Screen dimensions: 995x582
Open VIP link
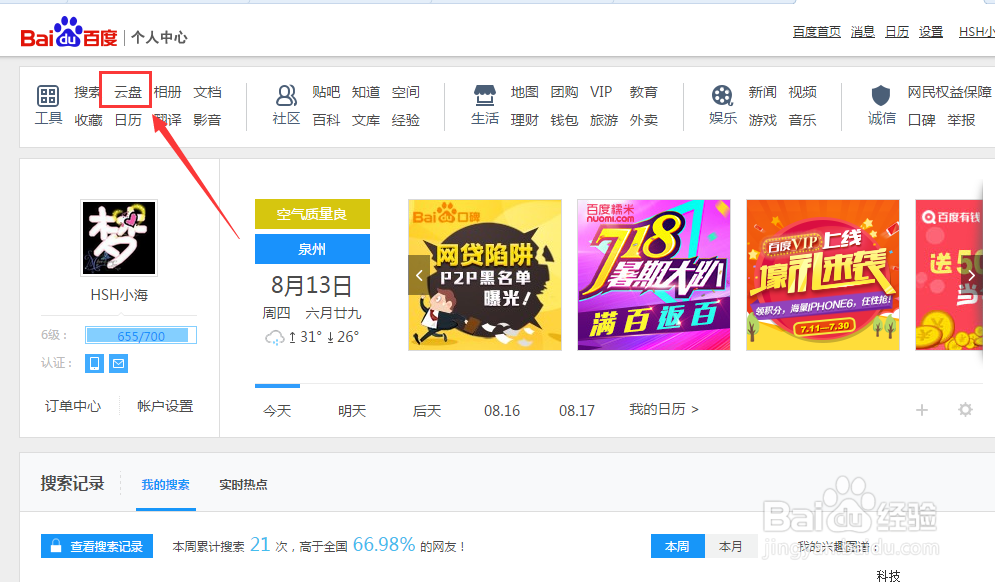click(601, 92)
